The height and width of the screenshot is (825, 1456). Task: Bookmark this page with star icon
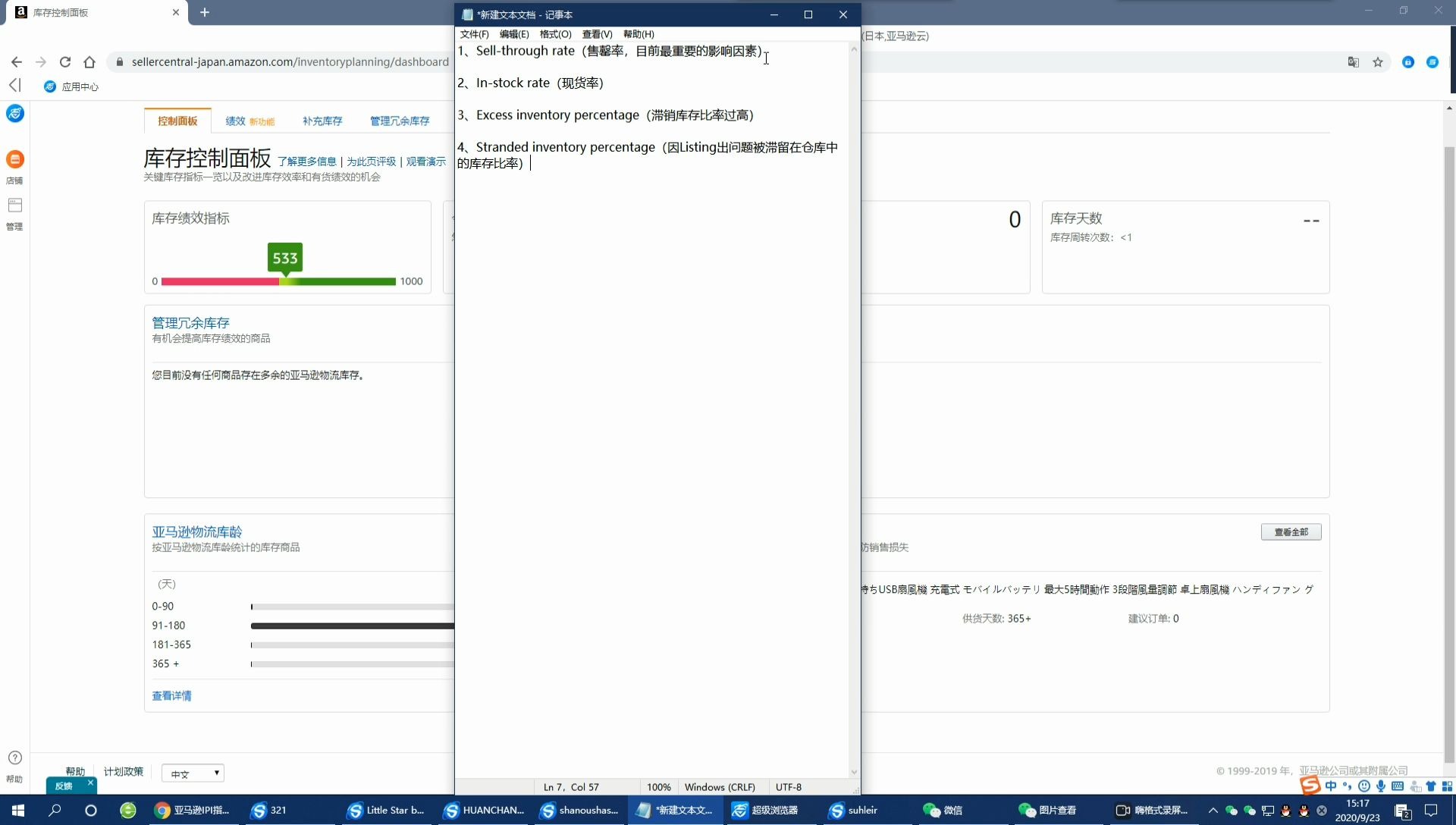(1378, 62)
